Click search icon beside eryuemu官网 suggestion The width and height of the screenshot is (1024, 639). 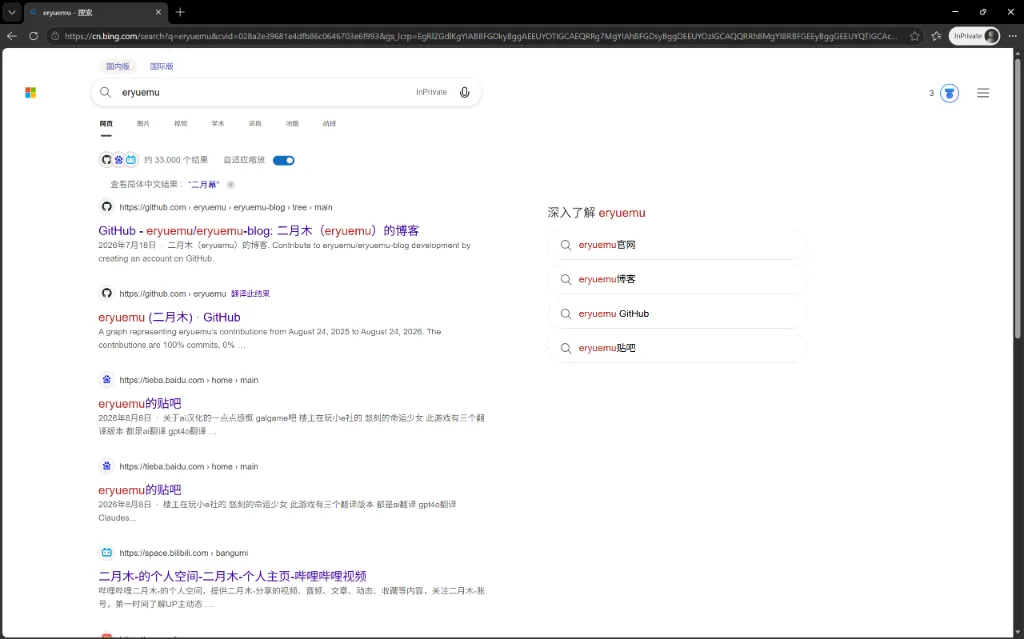click(x=566, y=245)
